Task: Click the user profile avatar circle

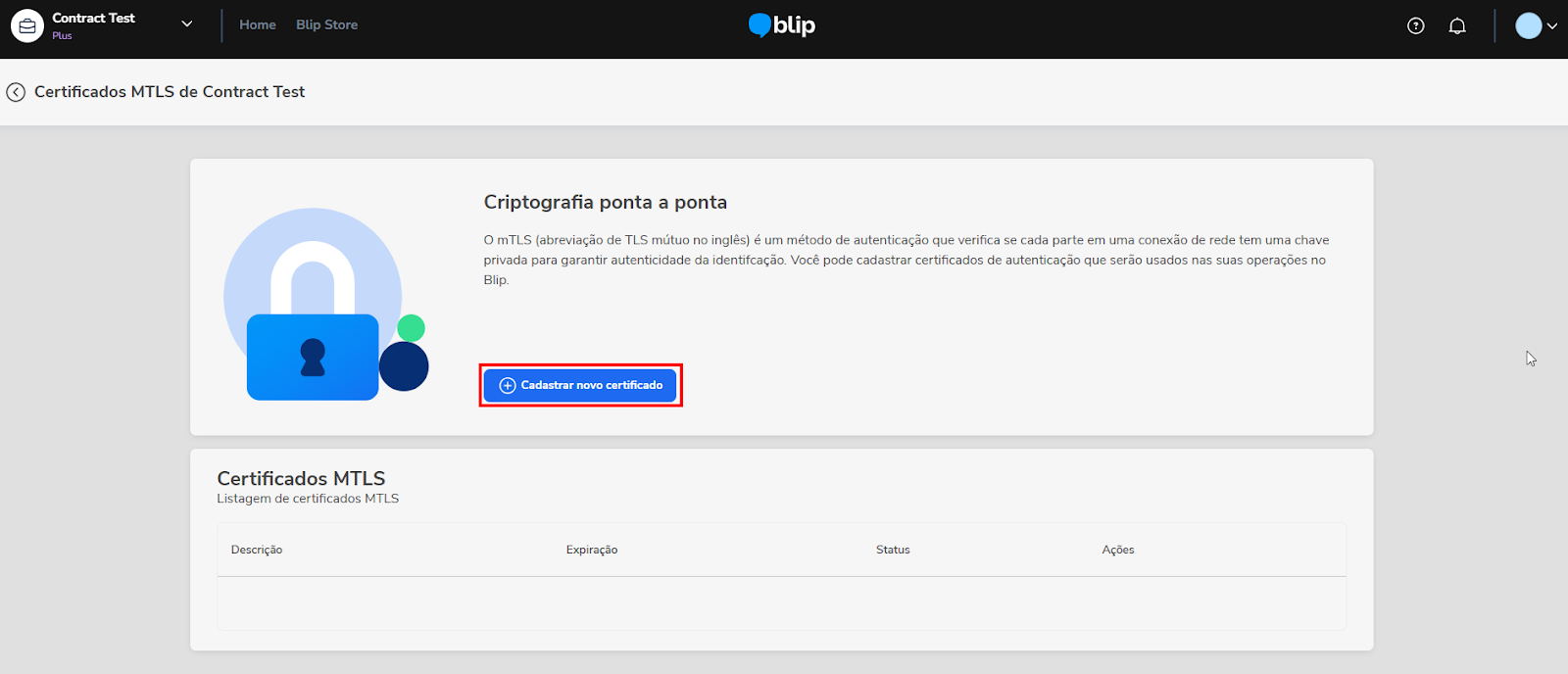Action: pos(1528,26)
